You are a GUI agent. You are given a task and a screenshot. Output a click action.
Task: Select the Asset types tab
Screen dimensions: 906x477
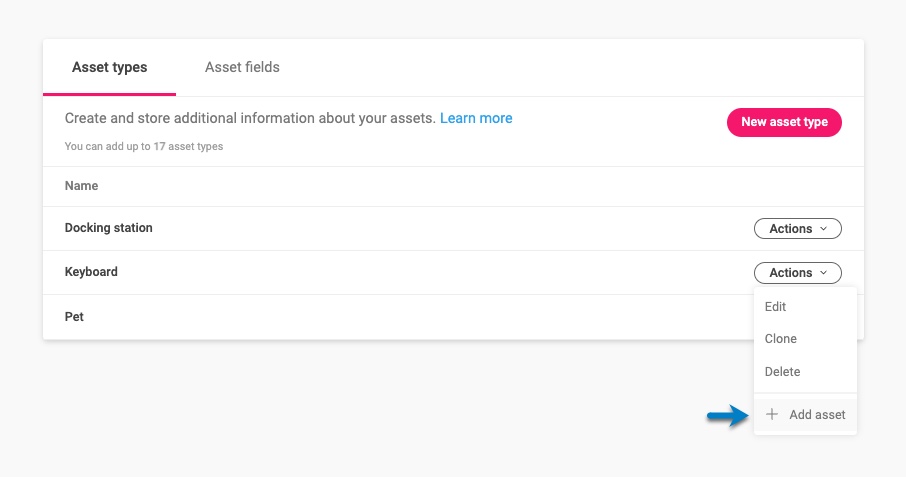coord(109,68)
